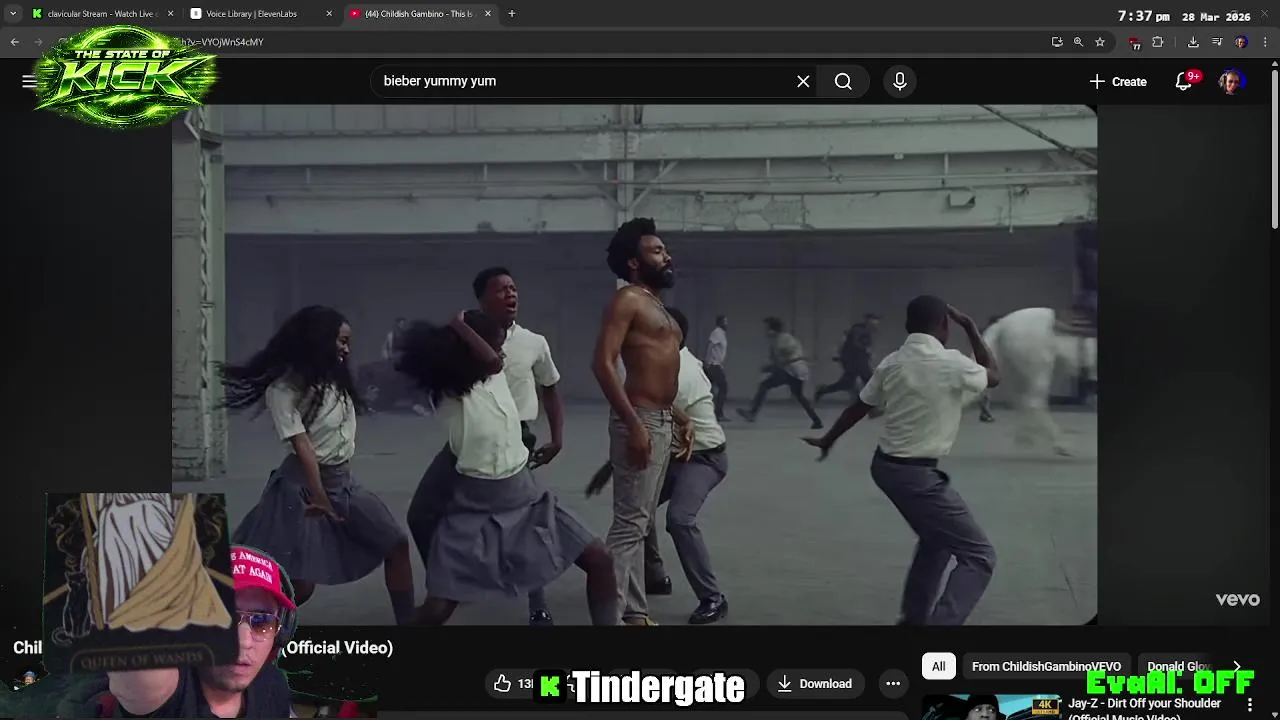Close the Voice Library ElevenLabs tab
The width and height of the screenshot is (1280, 720).
329,14
